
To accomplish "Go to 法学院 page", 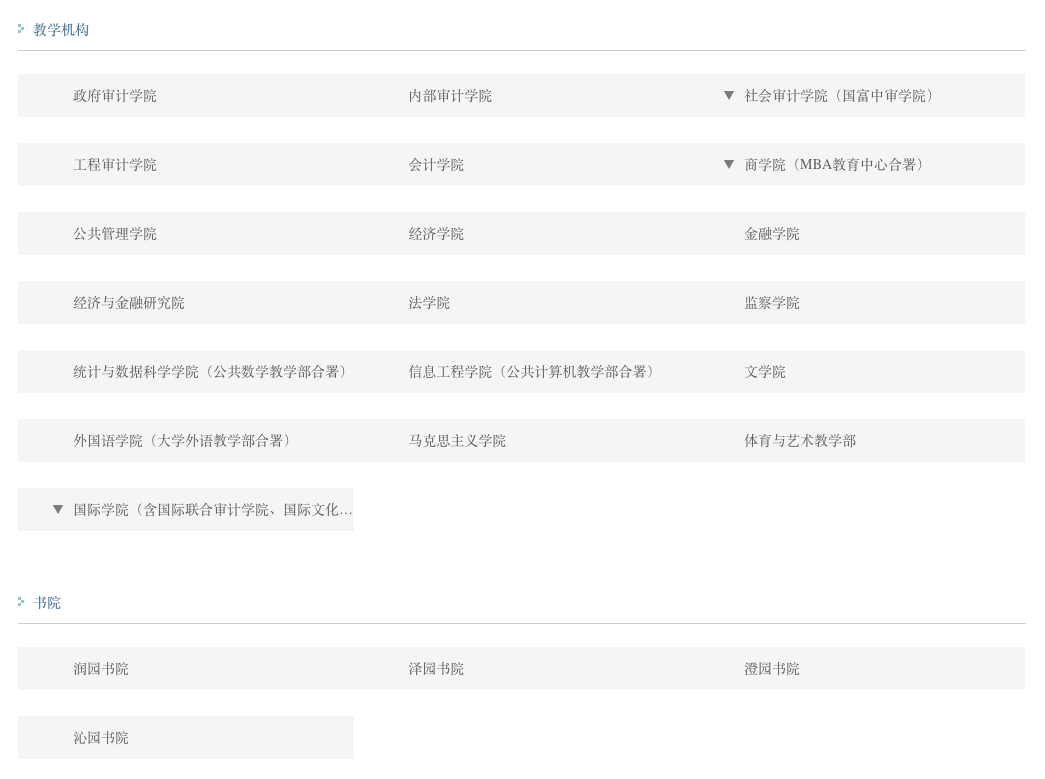I will (x=429, y=303).
